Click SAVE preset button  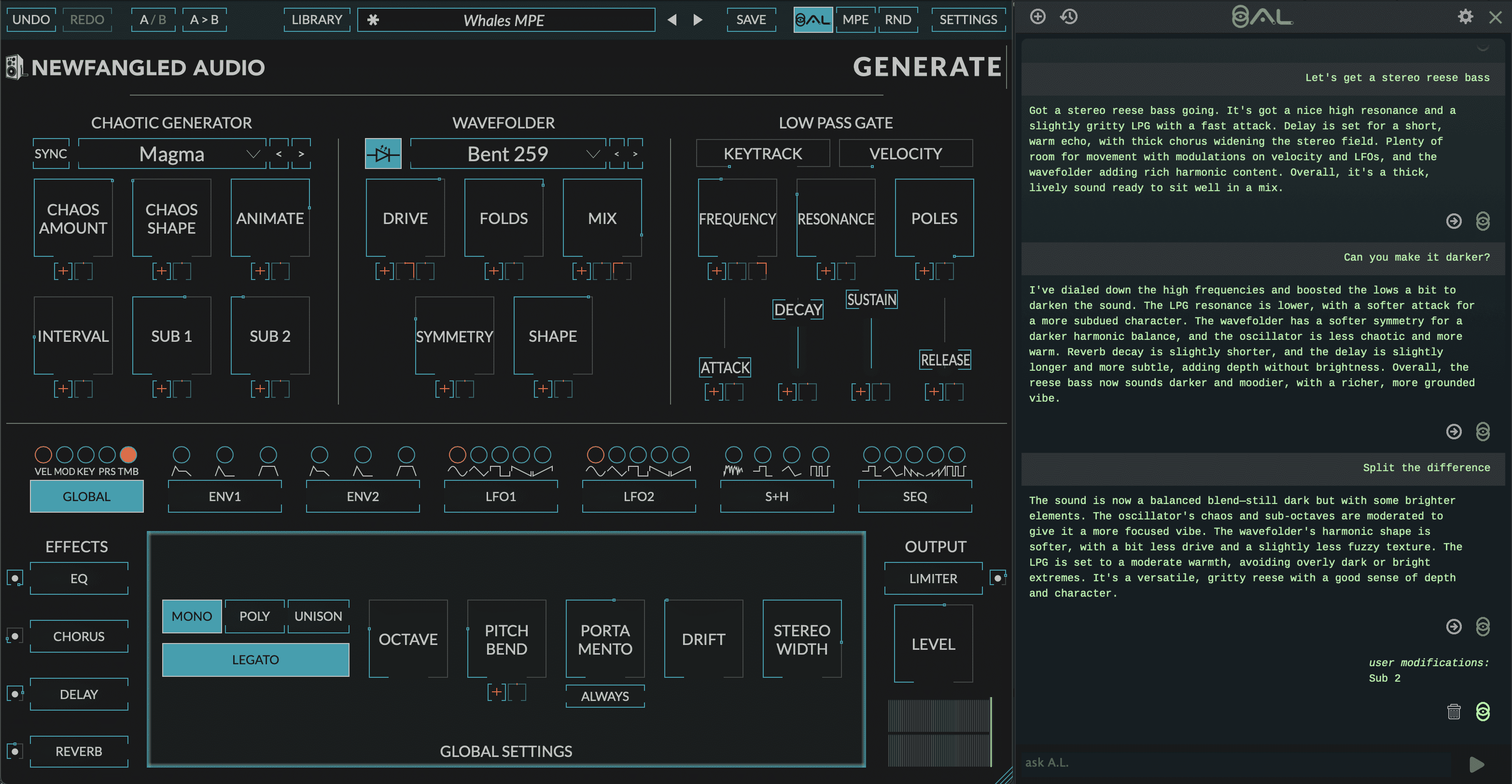coord(751,20)
